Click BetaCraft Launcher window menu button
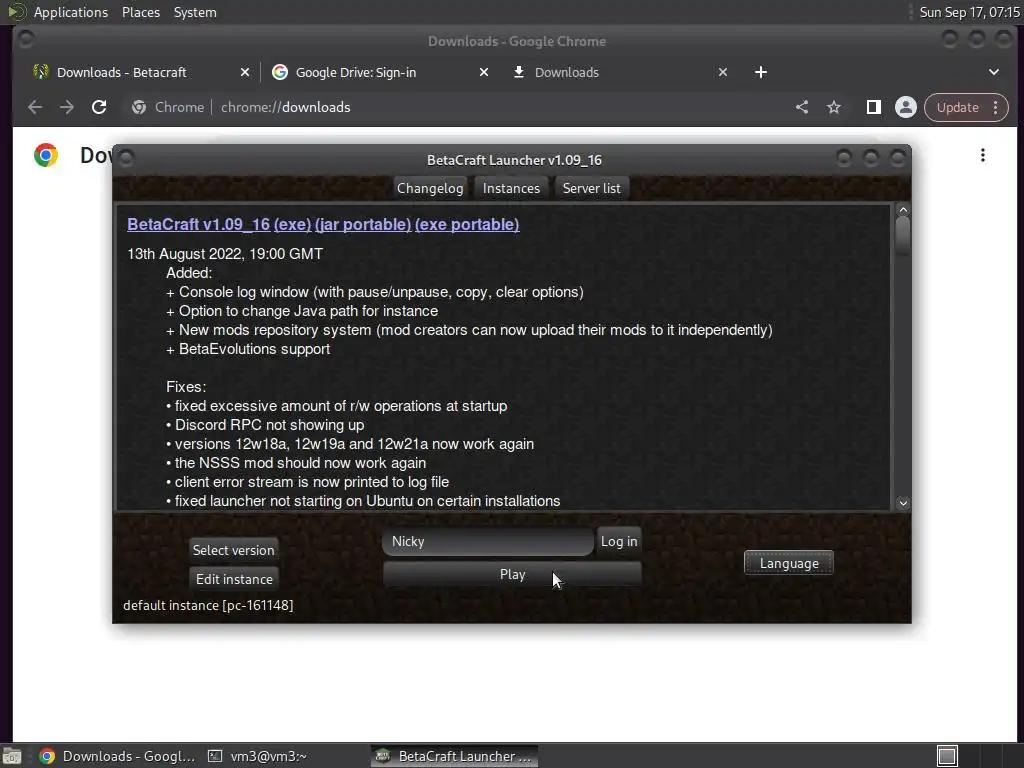 127,158
